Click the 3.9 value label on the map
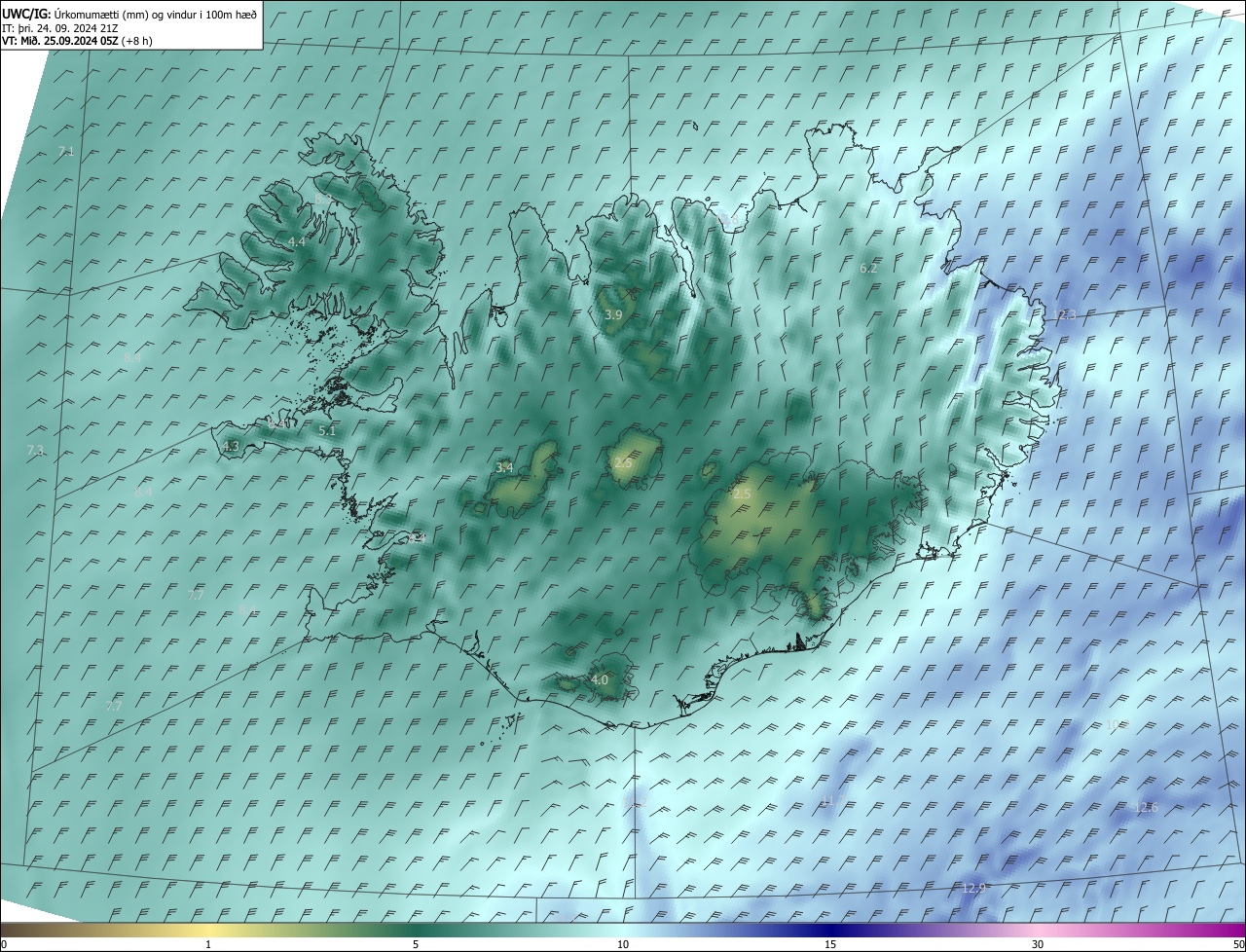The height and width of the screenshot is (952, 1246). coord(613,315)
